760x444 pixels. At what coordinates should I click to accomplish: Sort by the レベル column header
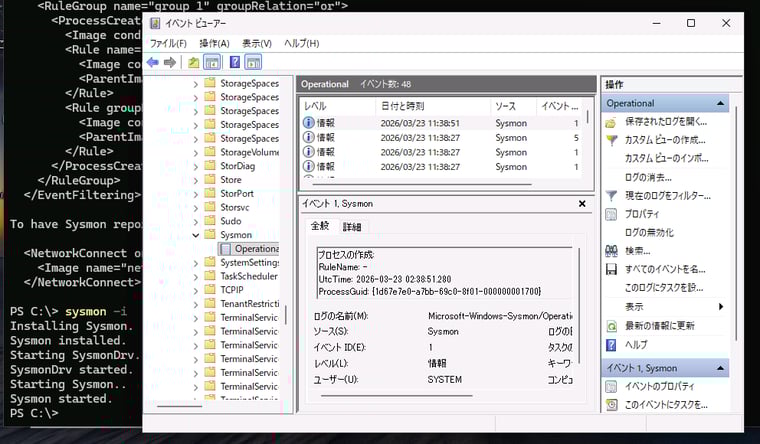(x=337, y=106)
